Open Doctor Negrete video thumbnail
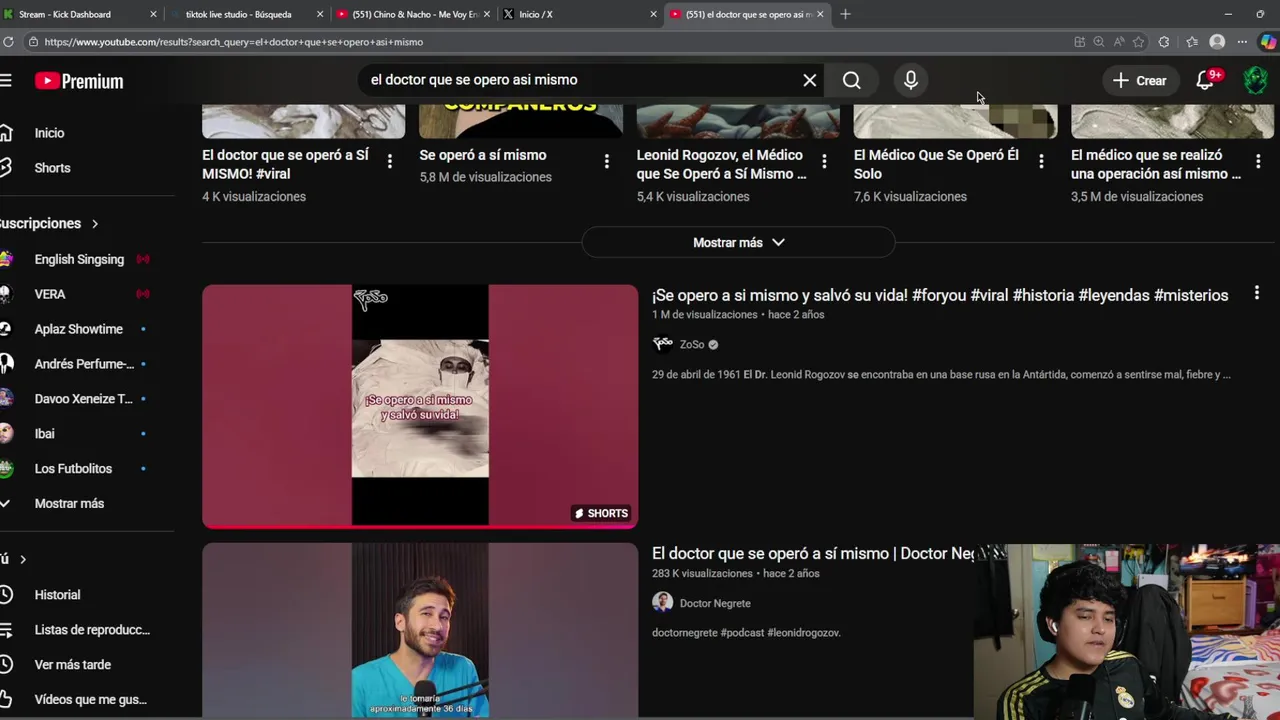This screenshot has height=720, width=1280. [420, 630]
